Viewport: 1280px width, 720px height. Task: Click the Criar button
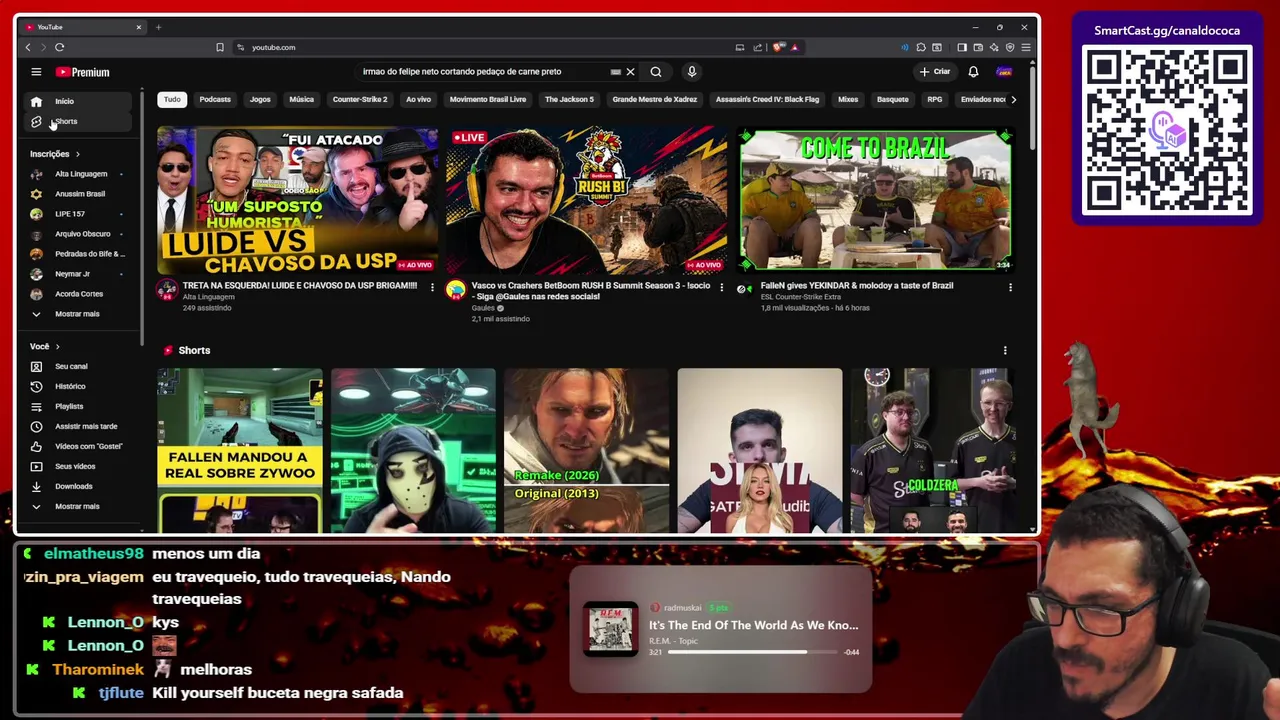point(935,72)
